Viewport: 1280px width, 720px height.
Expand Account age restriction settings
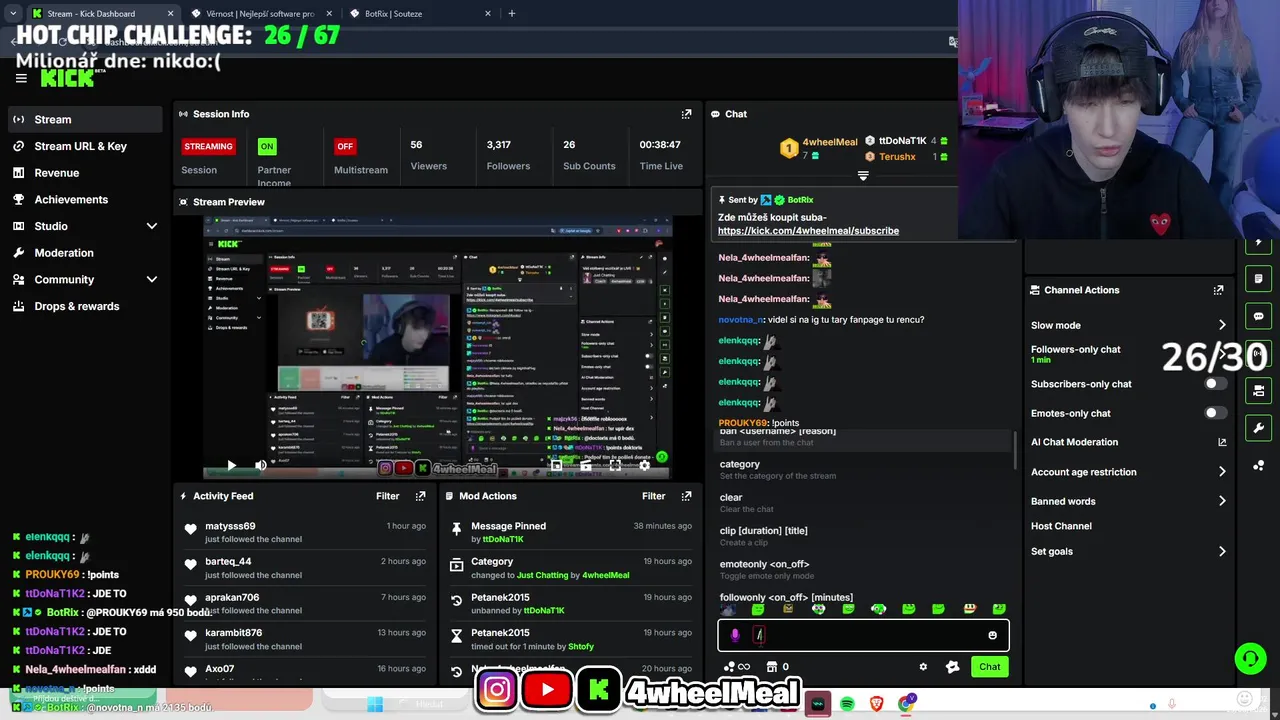pyautogui.click(x=1222, y=472)
